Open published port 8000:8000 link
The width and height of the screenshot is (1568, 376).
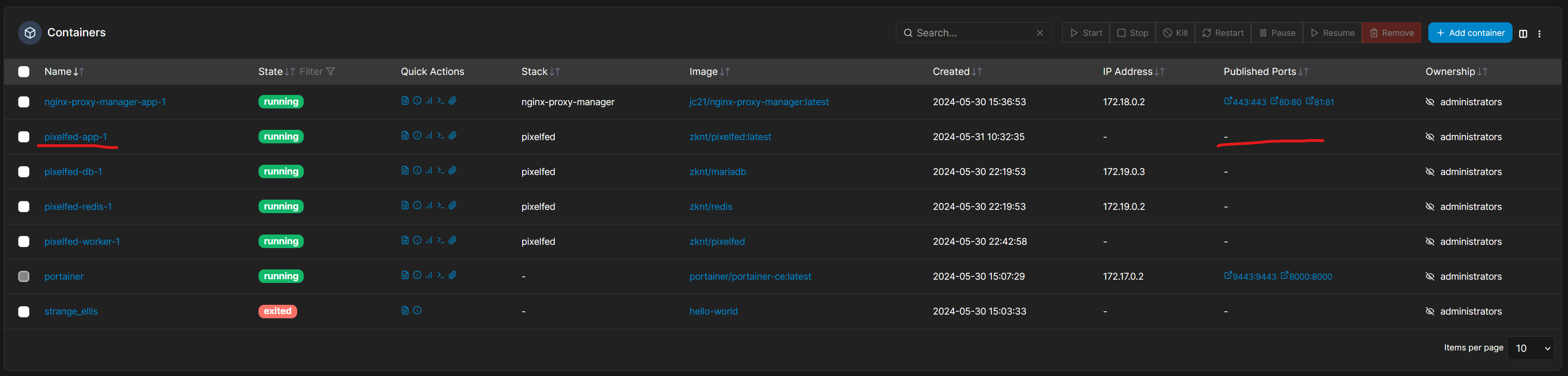pos(1306,276)
